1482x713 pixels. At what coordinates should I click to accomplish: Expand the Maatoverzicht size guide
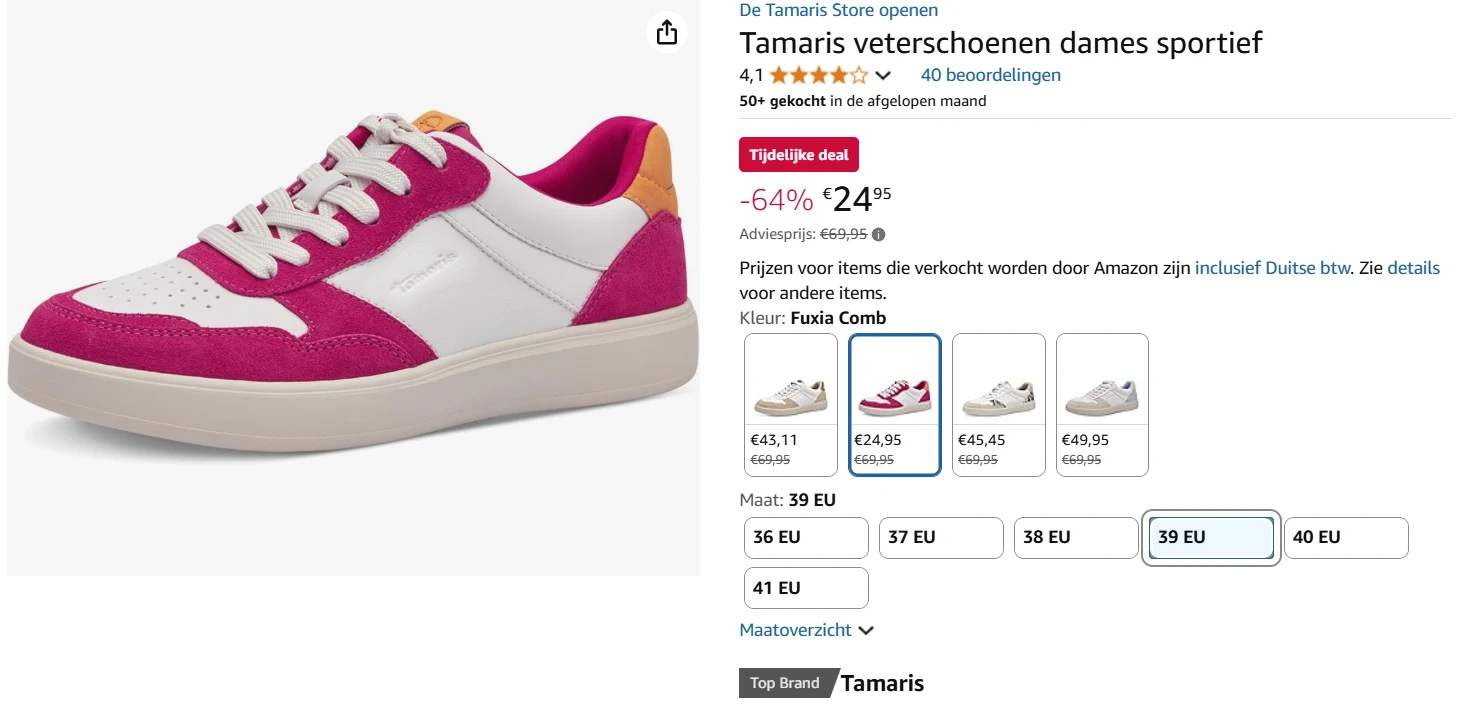tap(796, 630)
